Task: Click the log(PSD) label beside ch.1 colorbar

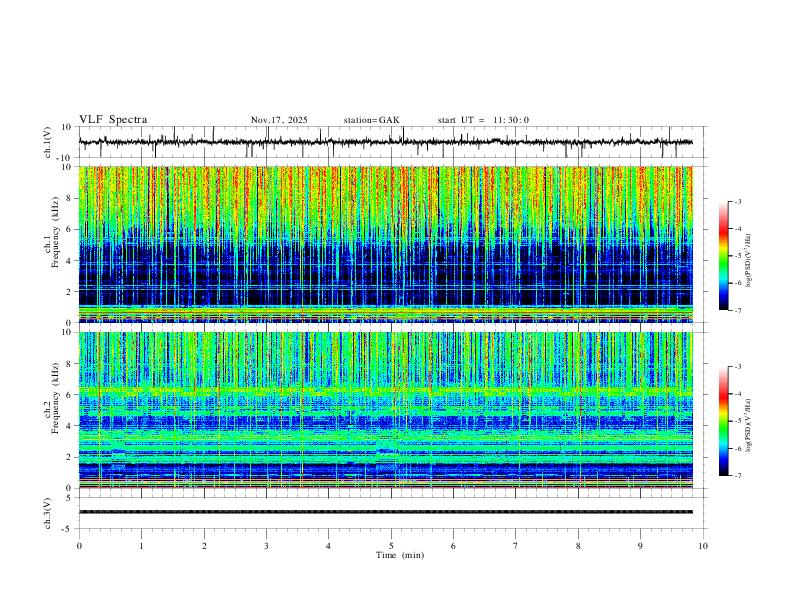Action: pos(748,261)
